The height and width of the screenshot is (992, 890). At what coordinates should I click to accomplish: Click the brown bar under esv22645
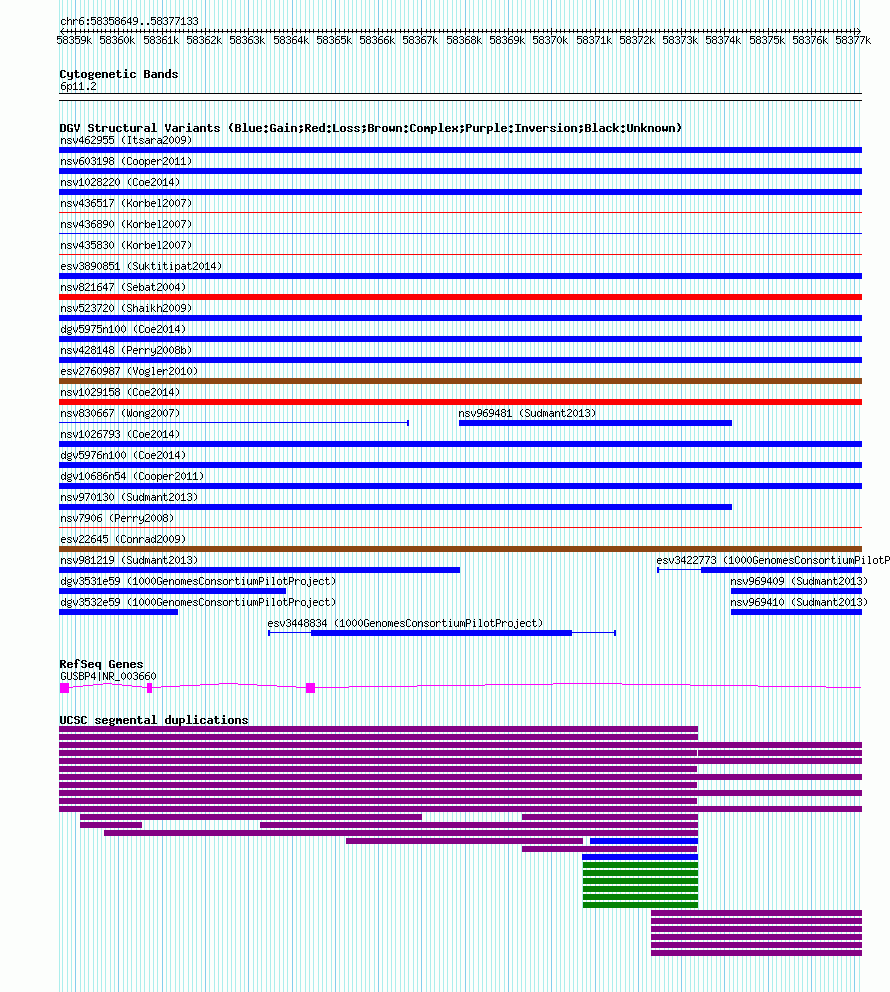coord(460,549)
